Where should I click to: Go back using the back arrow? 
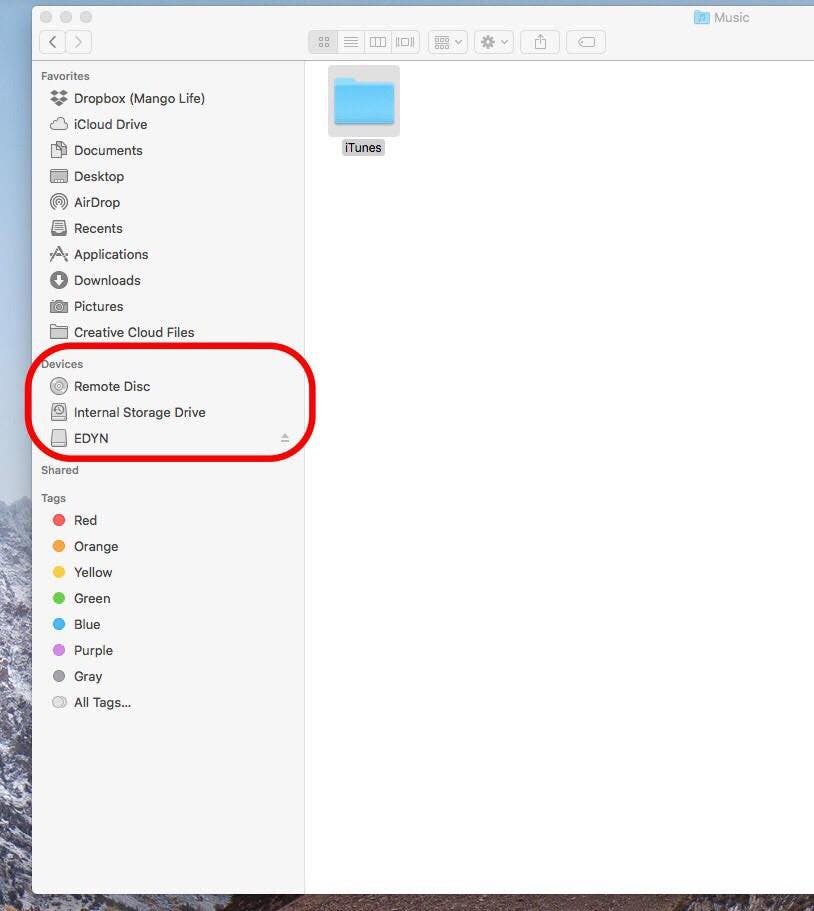pyautogui.click(x=51, y=42)
